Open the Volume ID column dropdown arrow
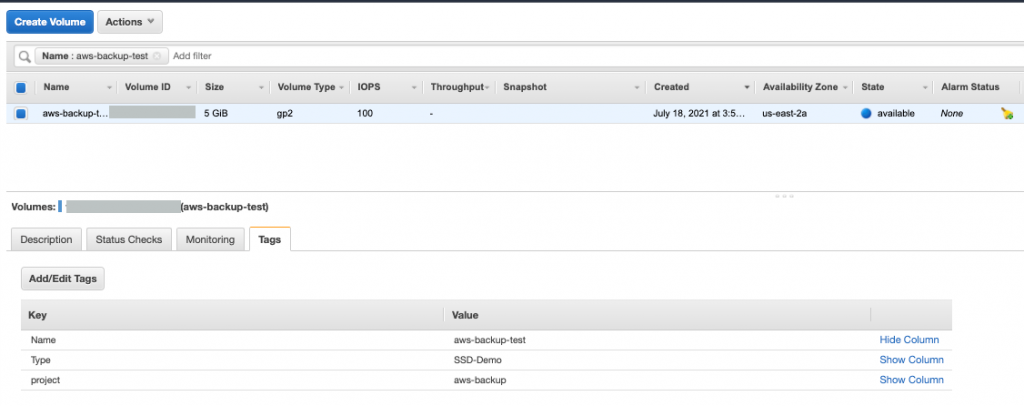This screenshot has height=406, width=1024. pos(189,87)
